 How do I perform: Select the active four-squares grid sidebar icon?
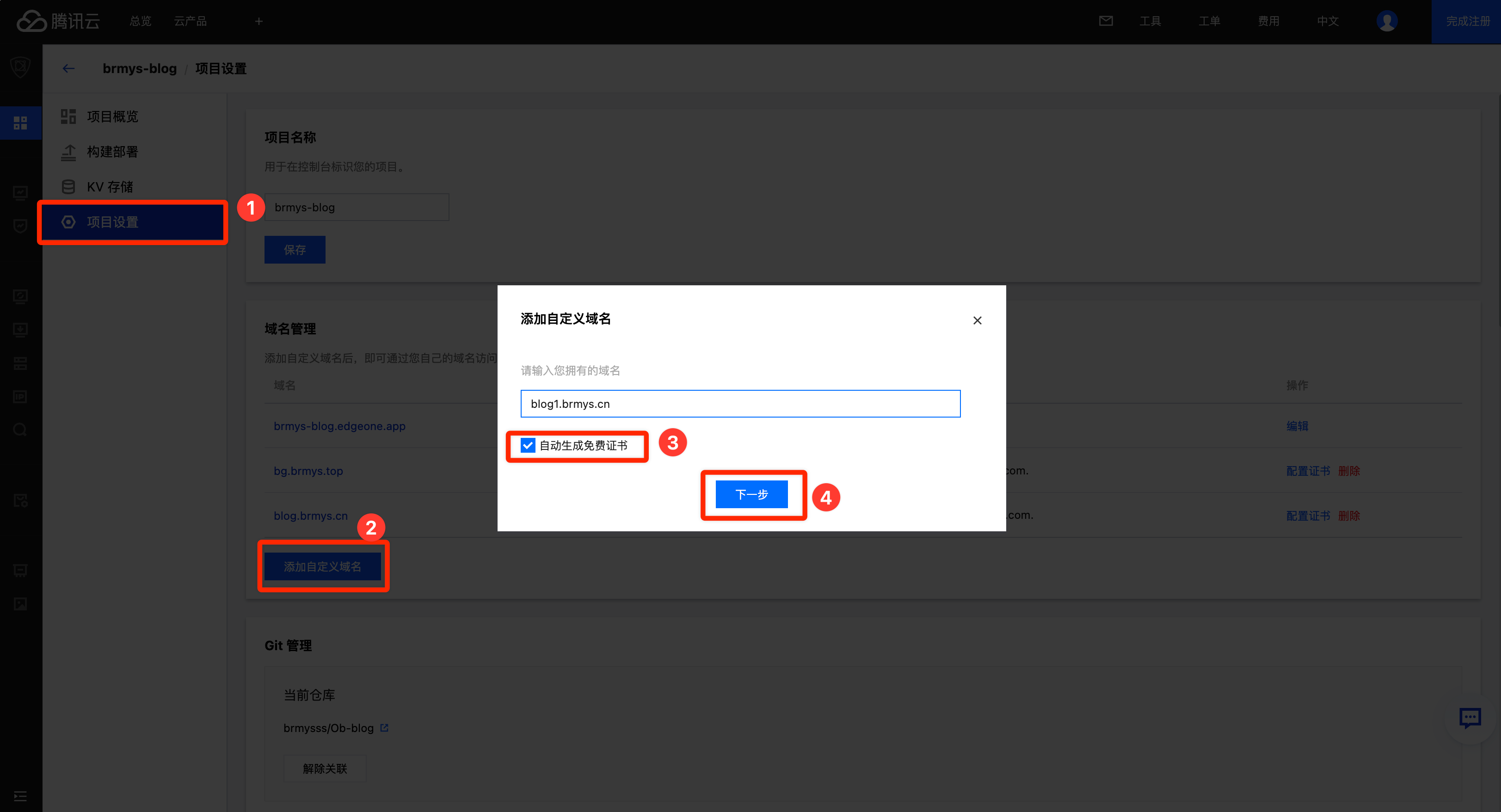tap(20, 123)
